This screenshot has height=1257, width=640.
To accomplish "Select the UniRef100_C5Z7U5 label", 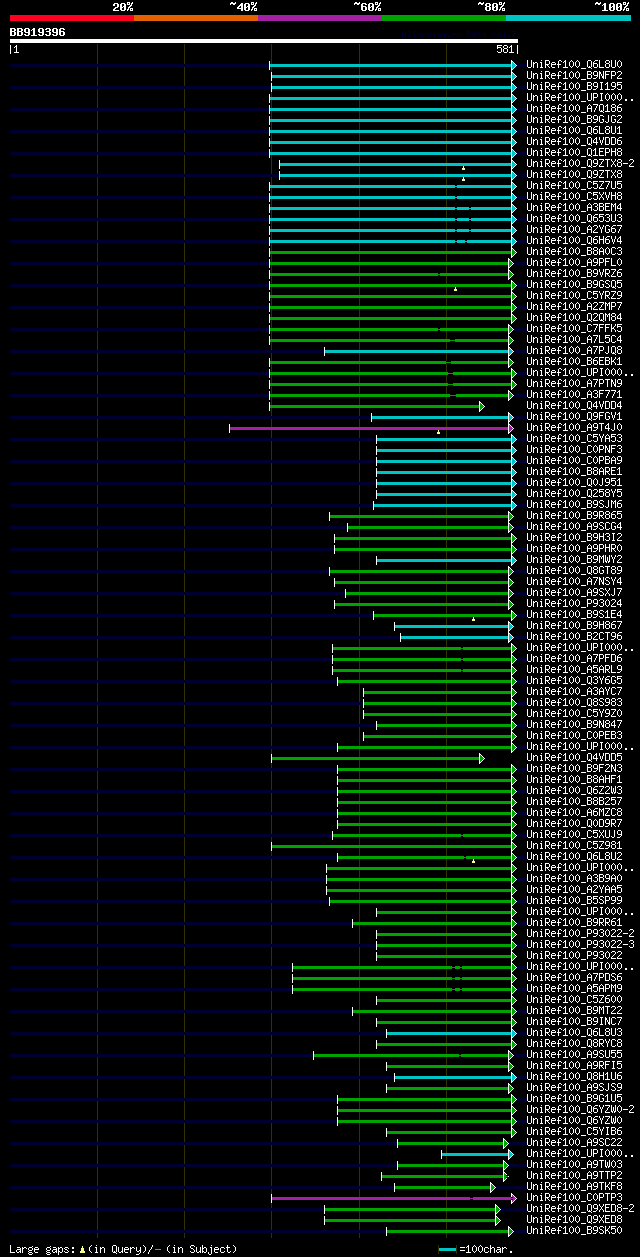I will pos(574,186).
